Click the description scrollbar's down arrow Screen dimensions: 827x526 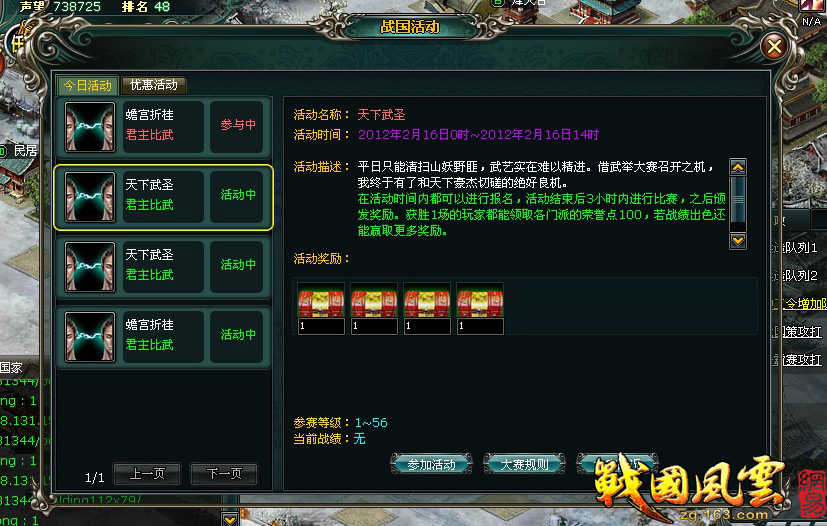(x=738, y=241)
